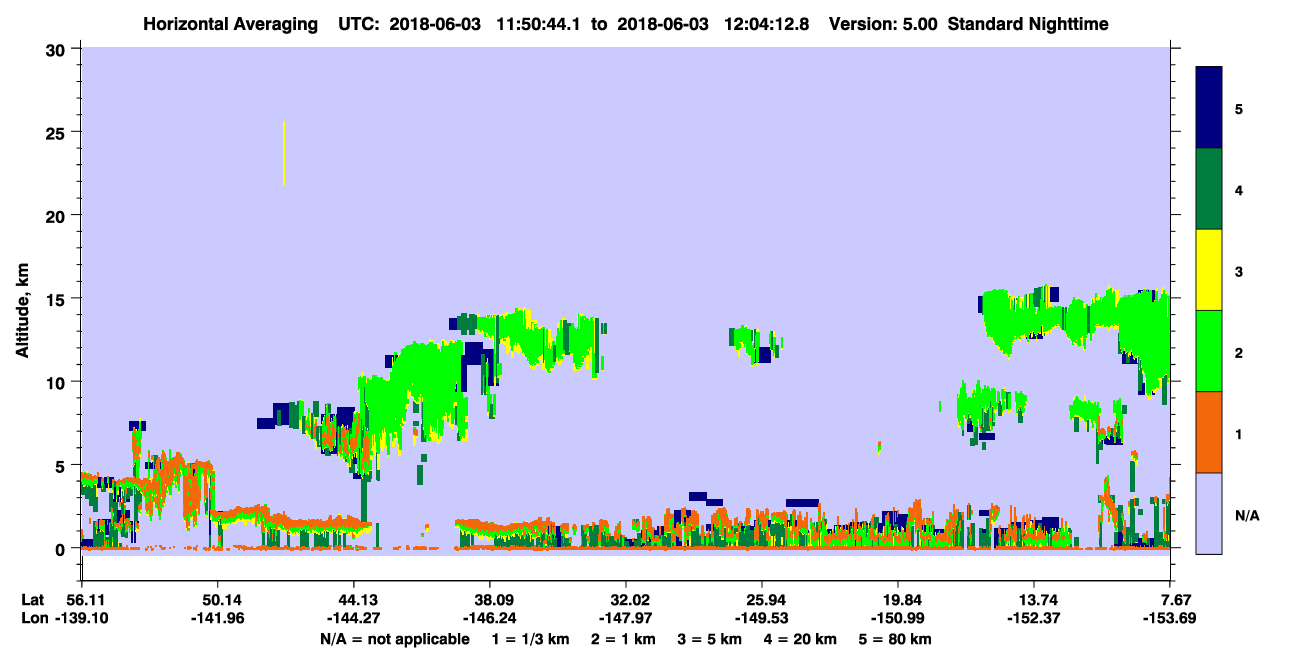Click the colorbar label 3
Viewport: 1300px width, 667px height.
[1239, 270]
